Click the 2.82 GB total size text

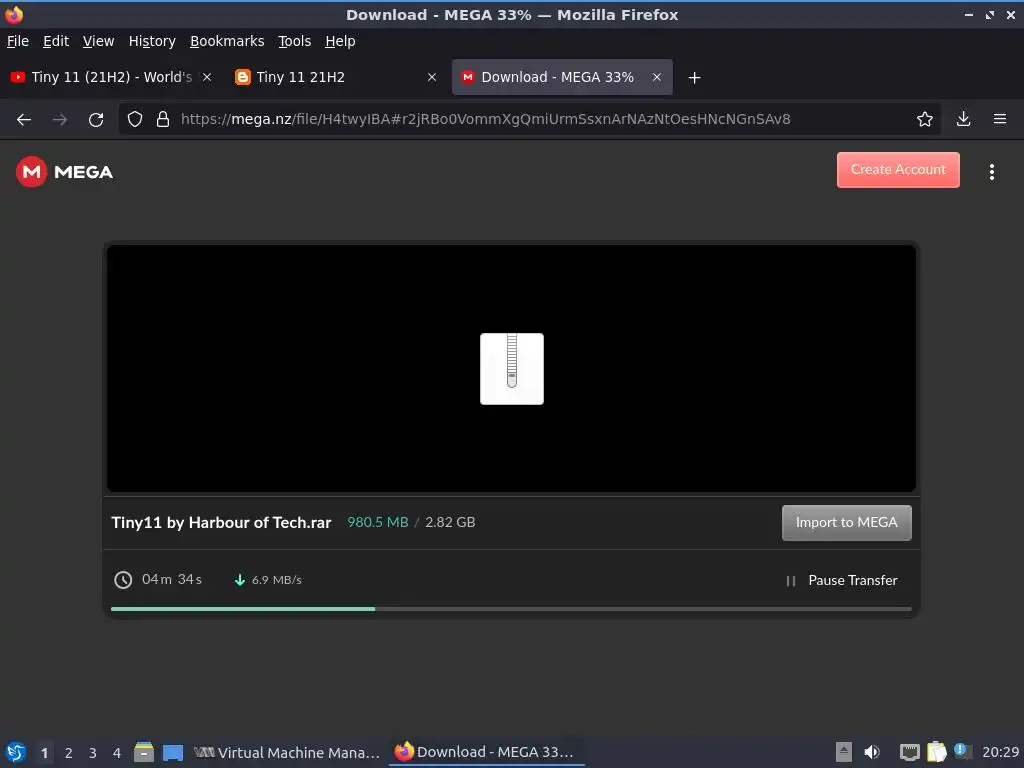(450, 522)
